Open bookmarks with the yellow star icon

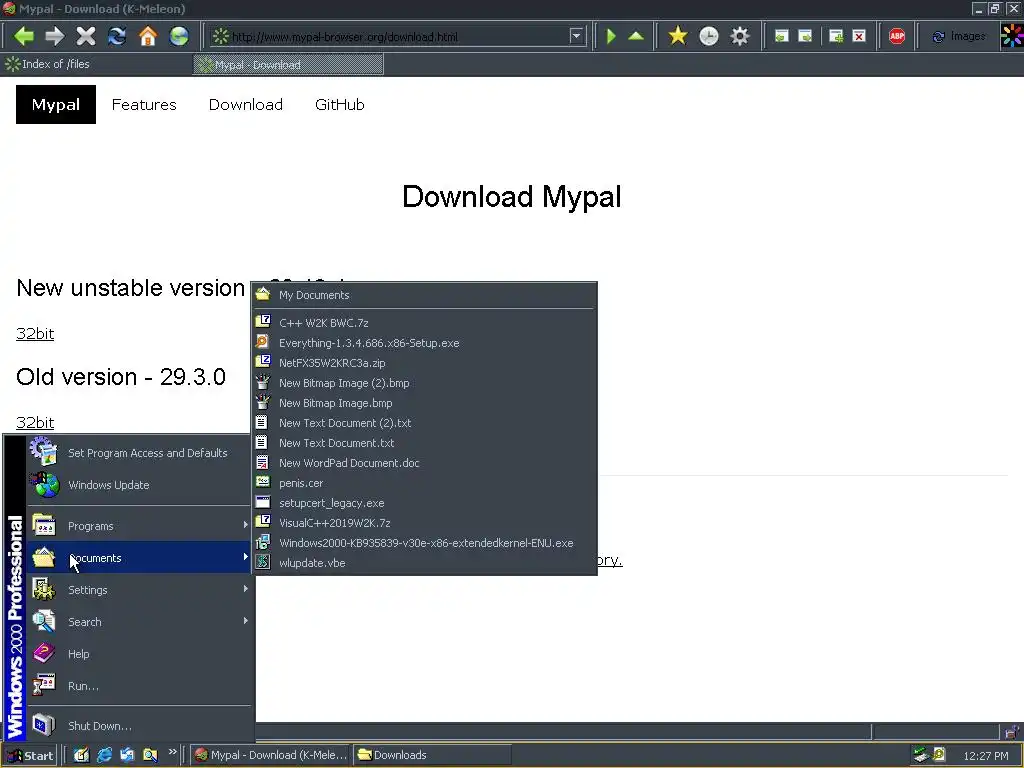(678, 36)
